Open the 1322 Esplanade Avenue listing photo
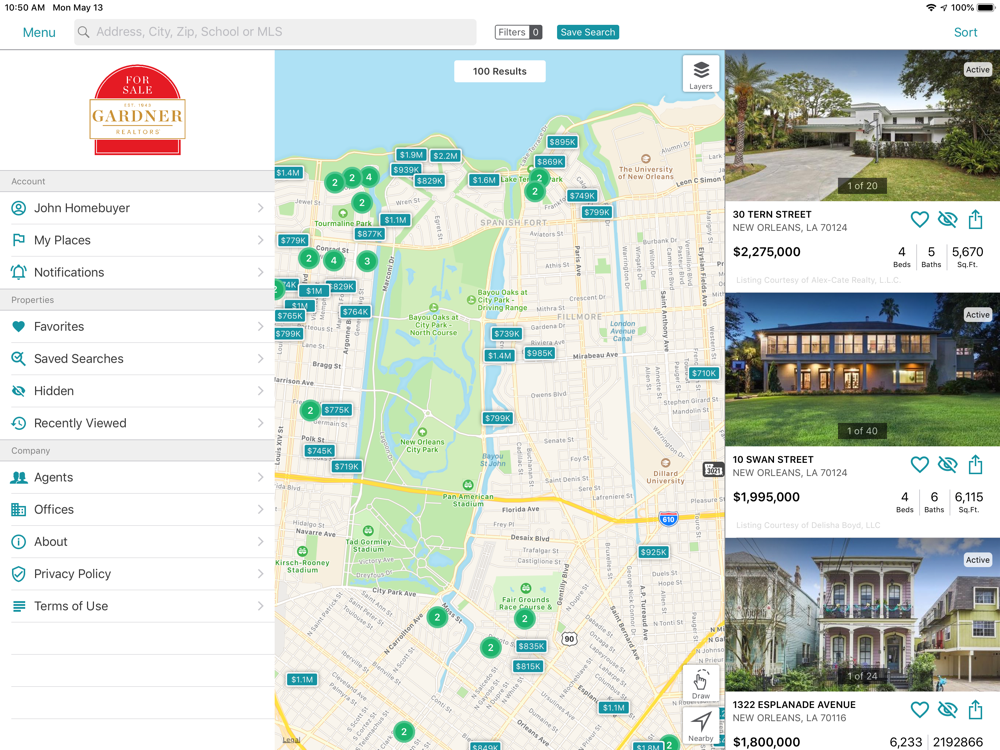This screenshot has width=1000, height=750. [x=862, y=615]
